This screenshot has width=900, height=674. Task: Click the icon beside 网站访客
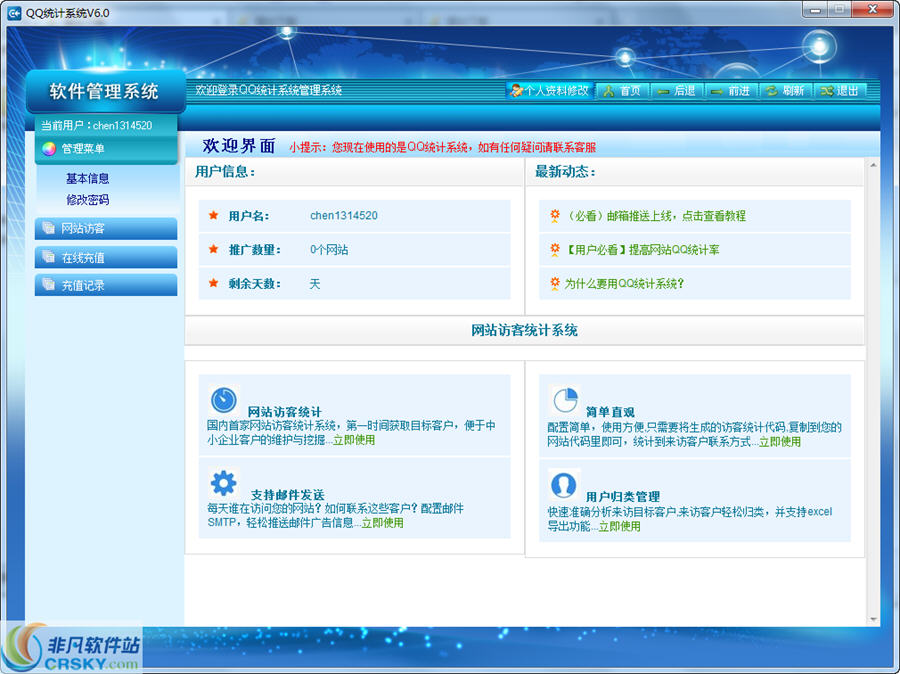point(49,227)
